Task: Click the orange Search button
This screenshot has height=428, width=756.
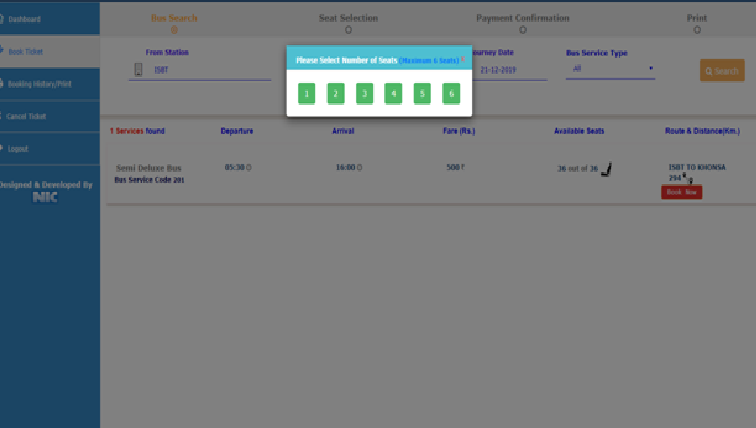Action: click(721, 71)
